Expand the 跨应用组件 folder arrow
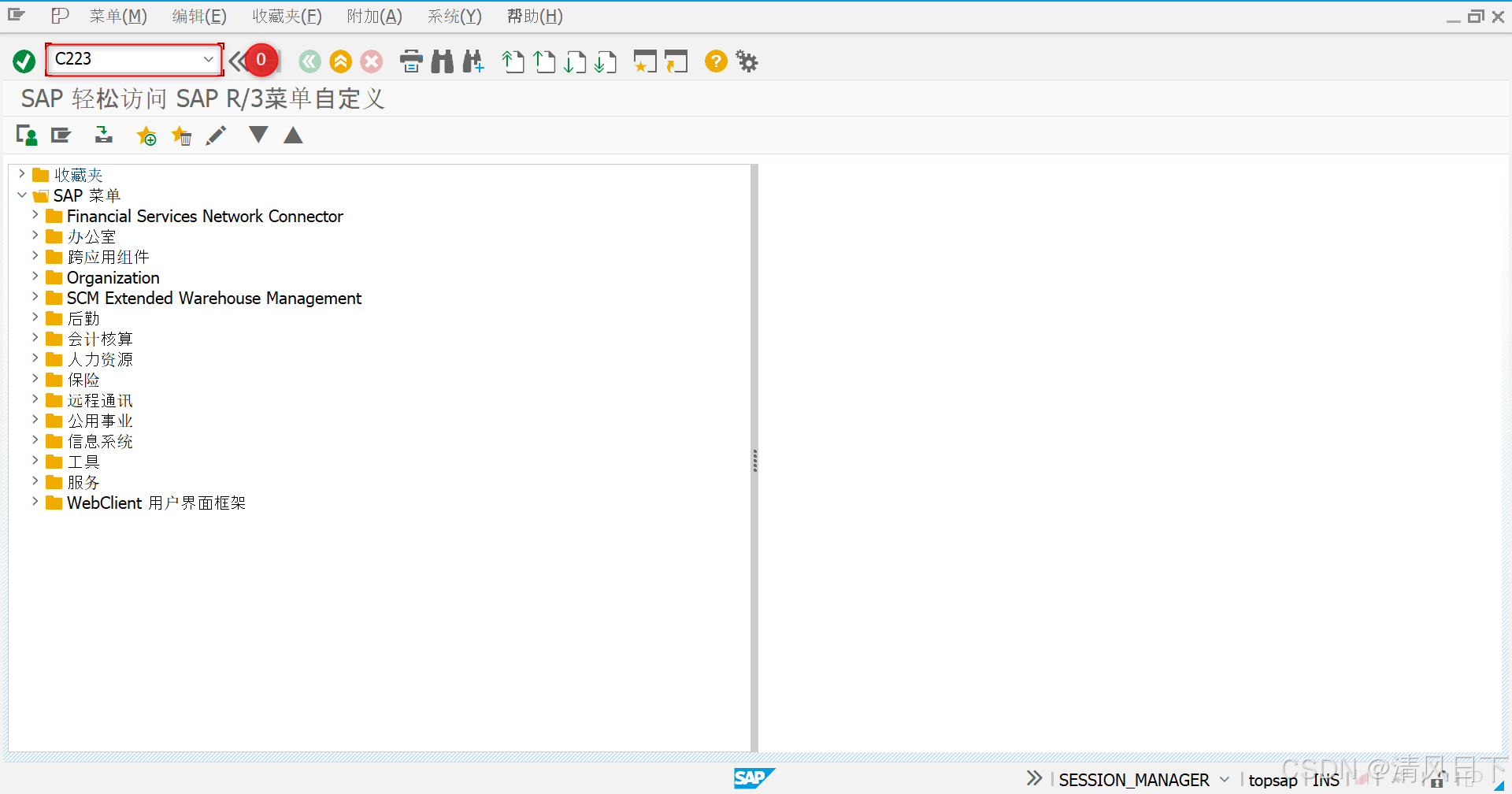 35,256
